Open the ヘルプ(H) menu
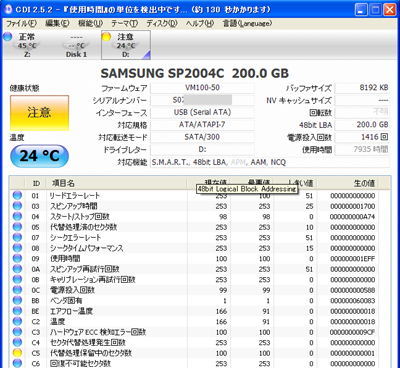The width and height of the screenshot is (400, 368). [200, 24]
